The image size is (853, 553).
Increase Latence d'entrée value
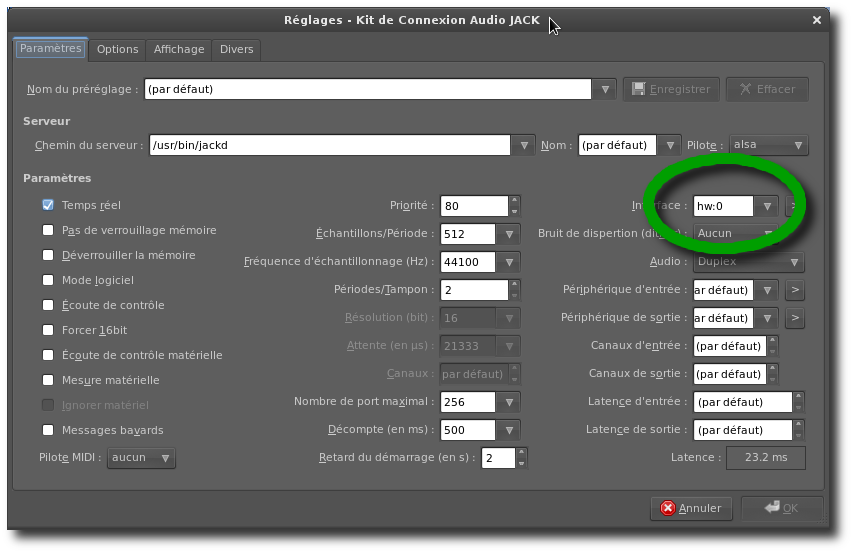[798, 397]
